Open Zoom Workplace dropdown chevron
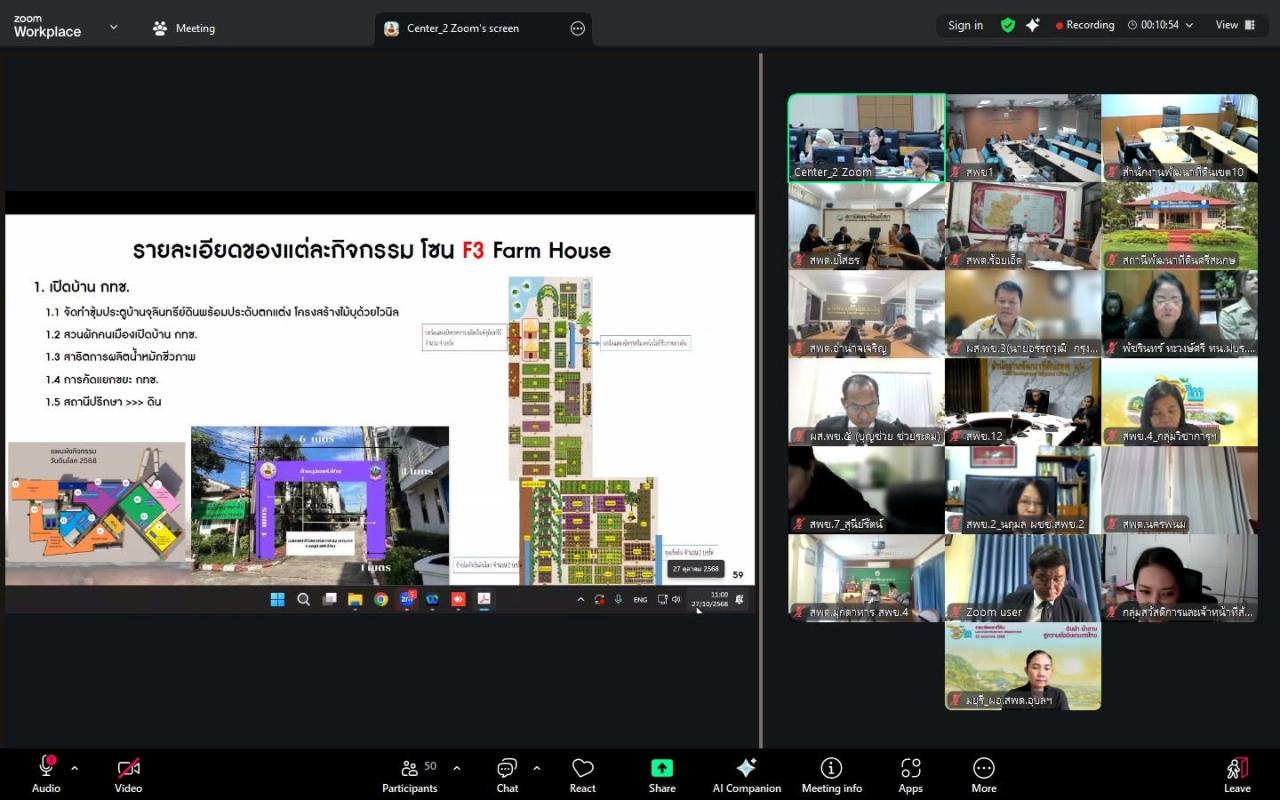Screen dimensions: 1280x800 coord(113,27)
